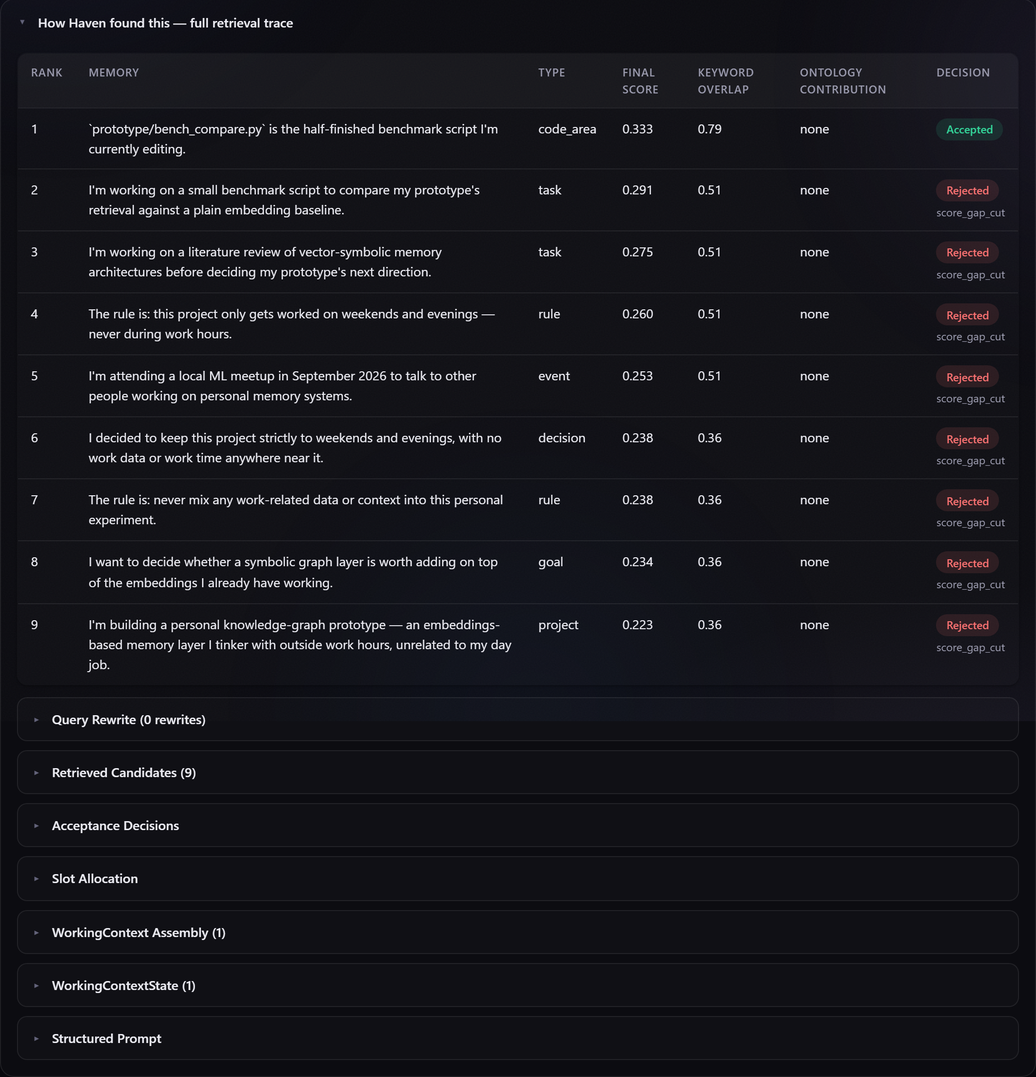Click the KEYWORD OVERLAP column header

point(725,81)
